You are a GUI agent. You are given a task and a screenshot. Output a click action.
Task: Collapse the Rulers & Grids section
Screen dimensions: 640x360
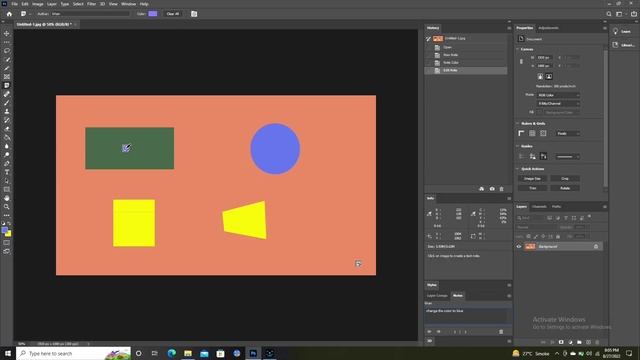click(x=518, y=123)
